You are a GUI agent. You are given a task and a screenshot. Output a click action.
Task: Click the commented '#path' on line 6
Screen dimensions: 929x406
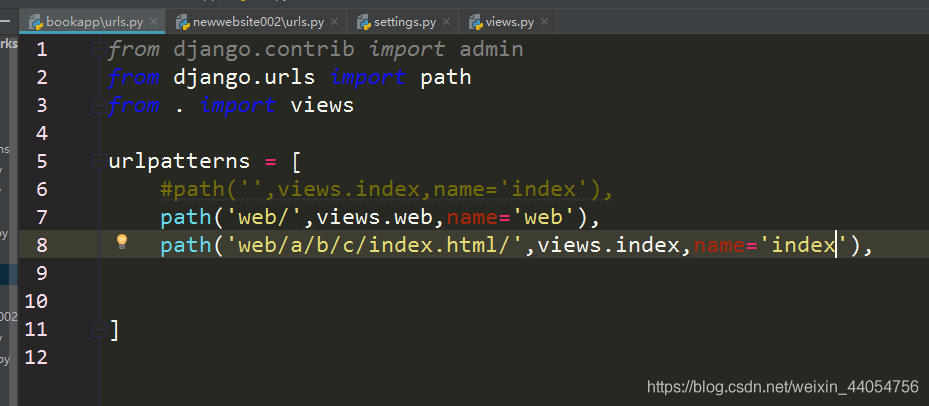click(192, 190)
